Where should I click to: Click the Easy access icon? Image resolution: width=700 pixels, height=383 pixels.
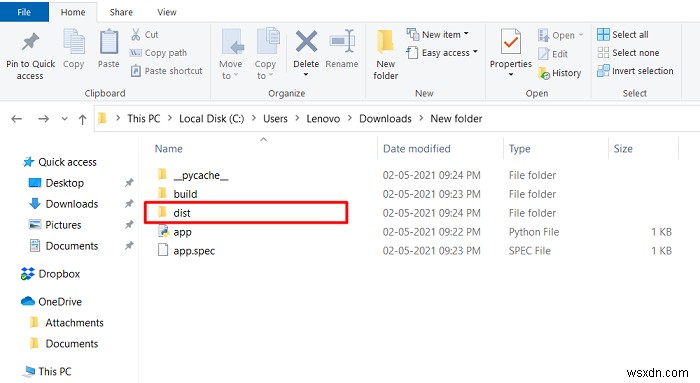click(x=412, y=52)
